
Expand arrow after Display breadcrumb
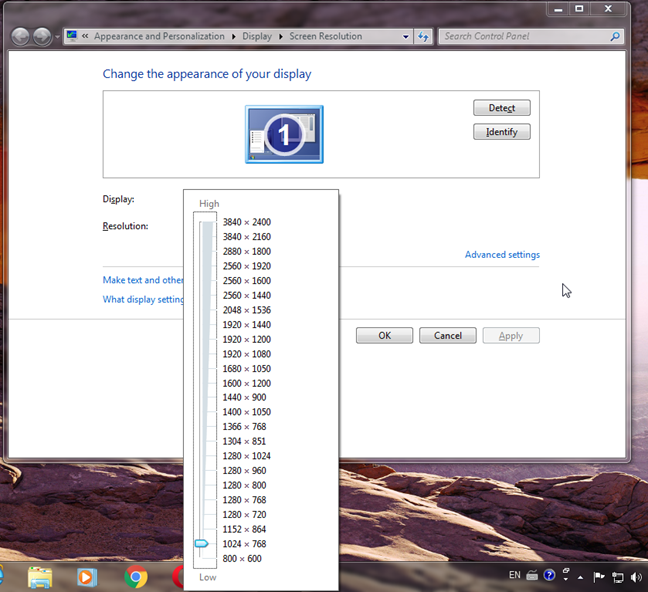point(281,37)
